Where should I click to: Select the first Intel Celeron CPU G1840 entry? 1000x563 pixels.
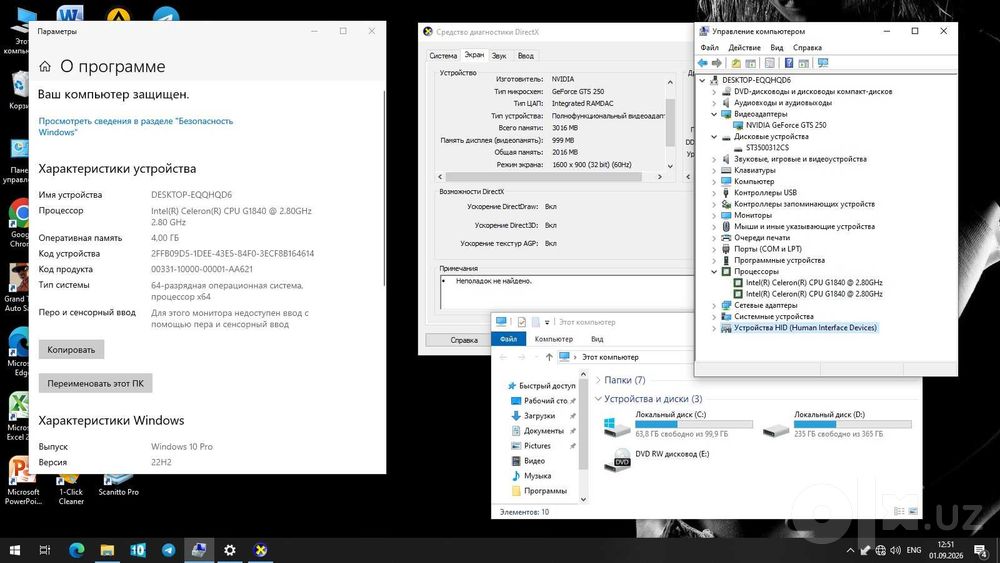click(x=814, y=282)
